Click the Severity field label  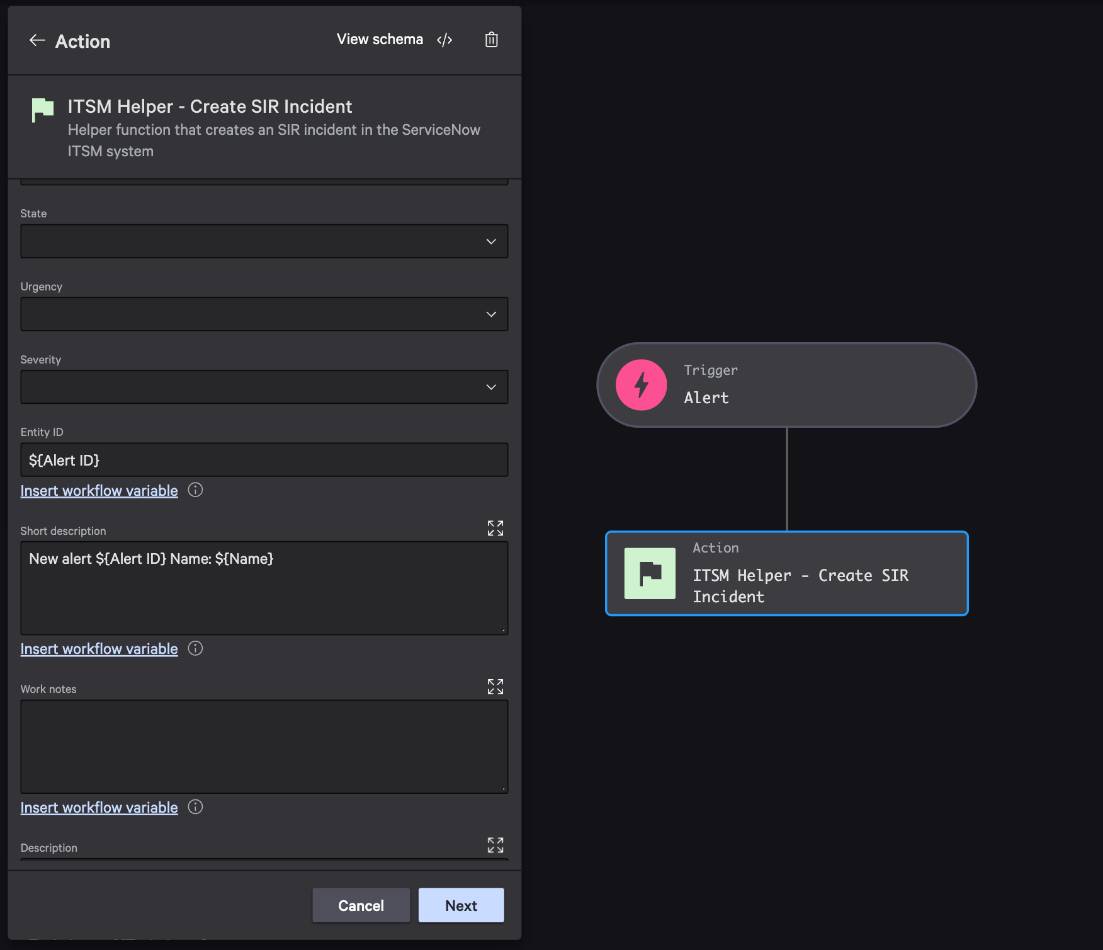point(41,360)
